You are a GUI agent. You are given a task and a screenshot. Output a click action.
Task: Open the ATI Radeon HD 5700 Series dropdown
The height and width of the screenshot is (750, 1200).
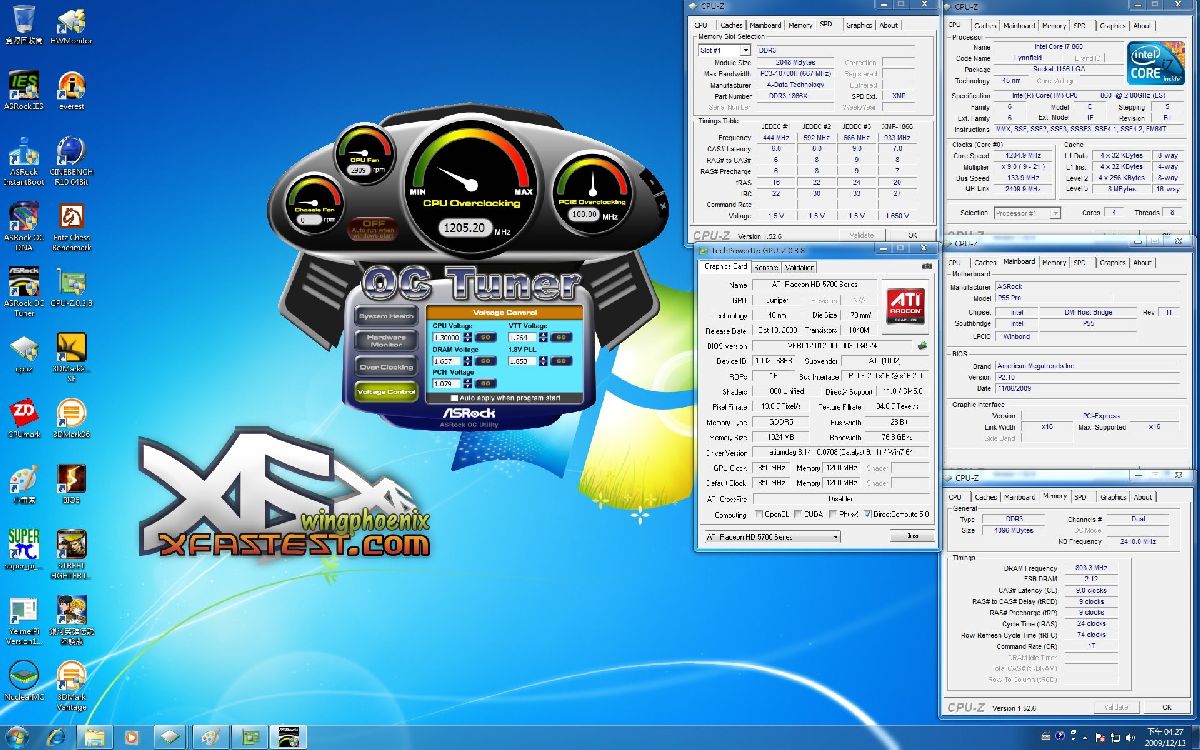771,536
